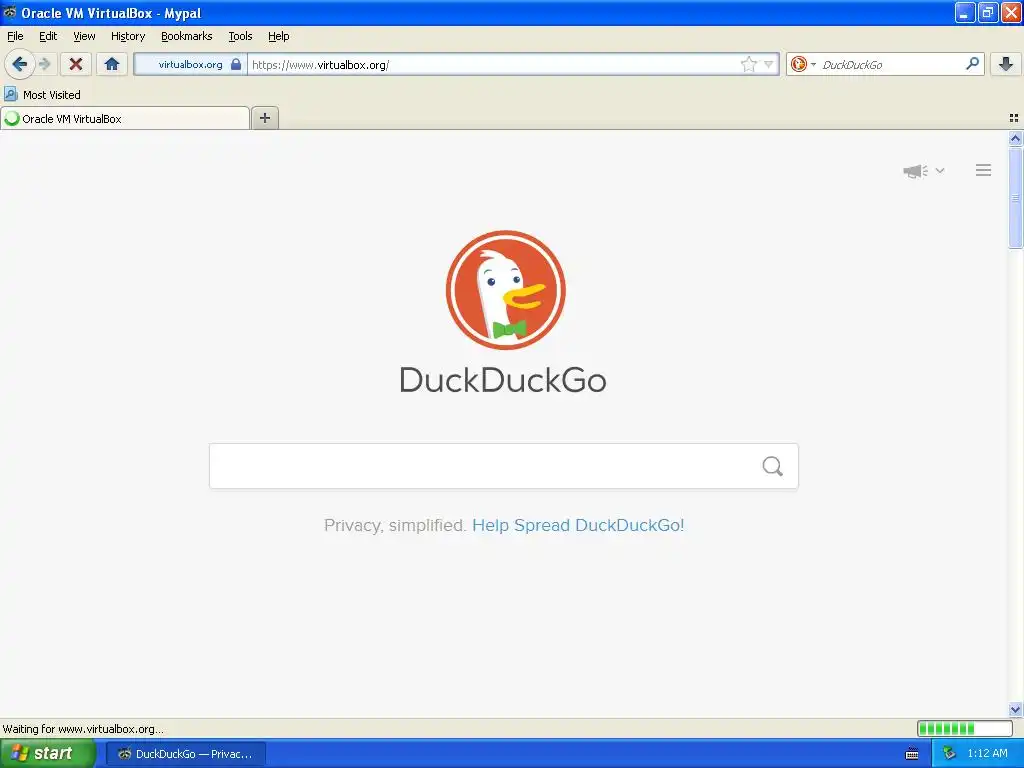Click the 1:12 AM clock
The height and width of the screenshot is (768, 1024).
(987, 754)
